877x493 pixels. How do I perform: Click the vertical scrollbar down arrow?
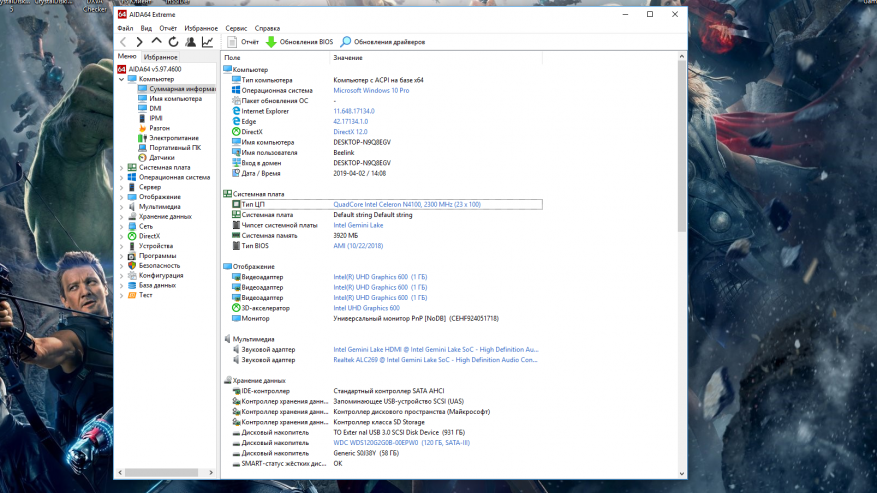pyautogui.click(x=681, y=474)
